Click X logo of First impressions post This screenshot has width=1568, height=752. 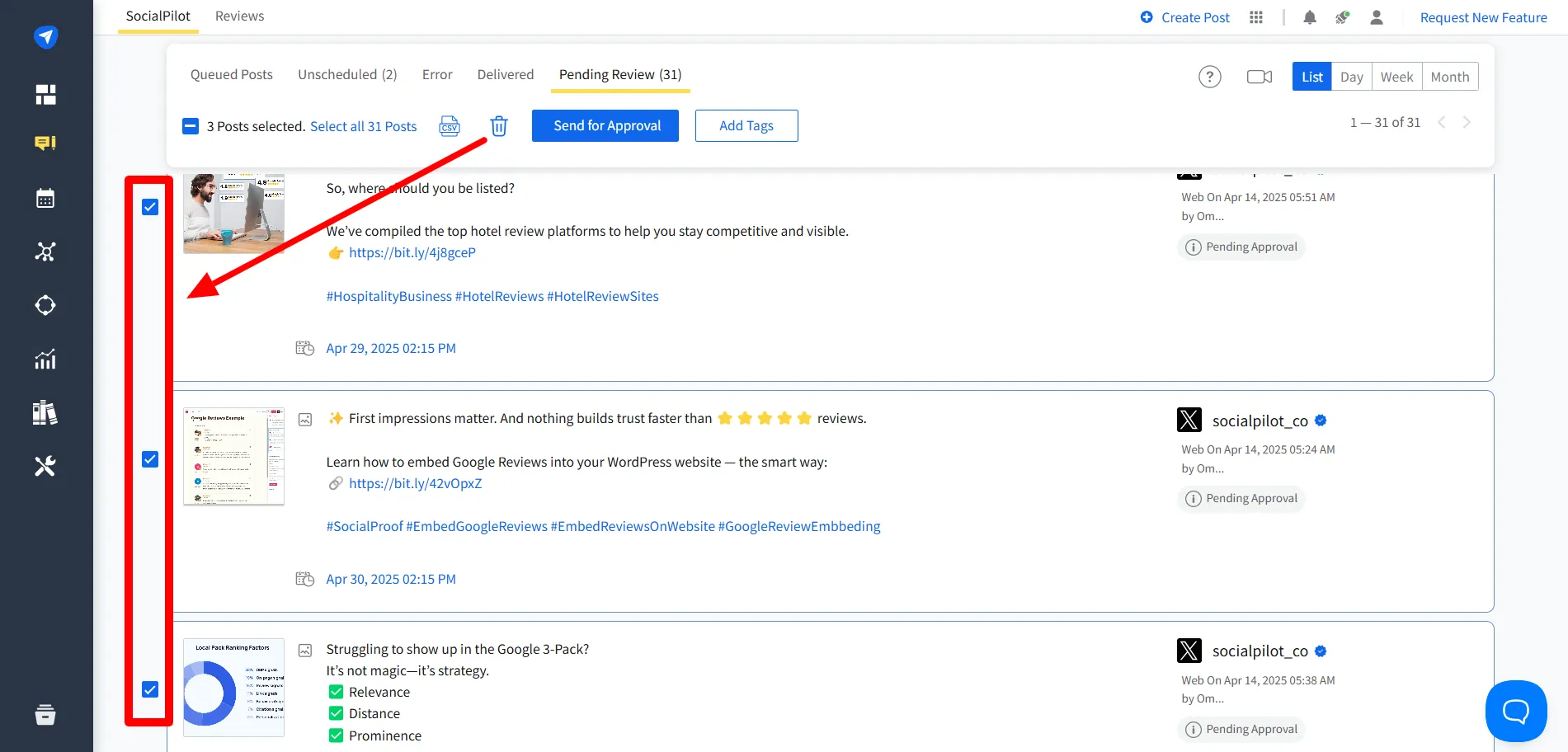[x=1189, y=420]
